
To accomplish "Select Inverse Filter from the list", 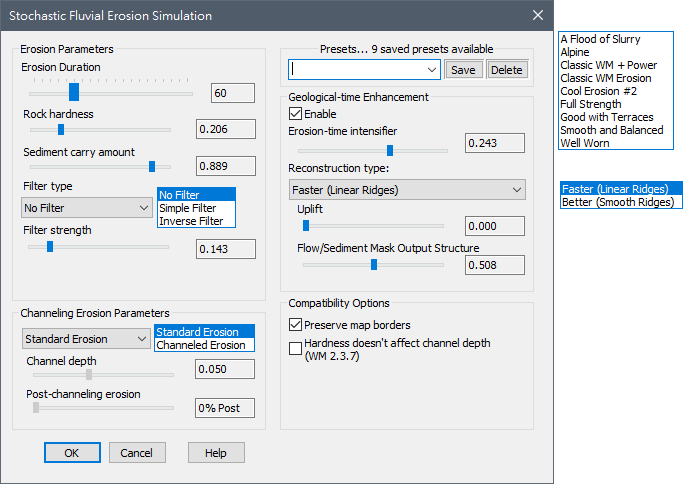I will coord(190,221).
